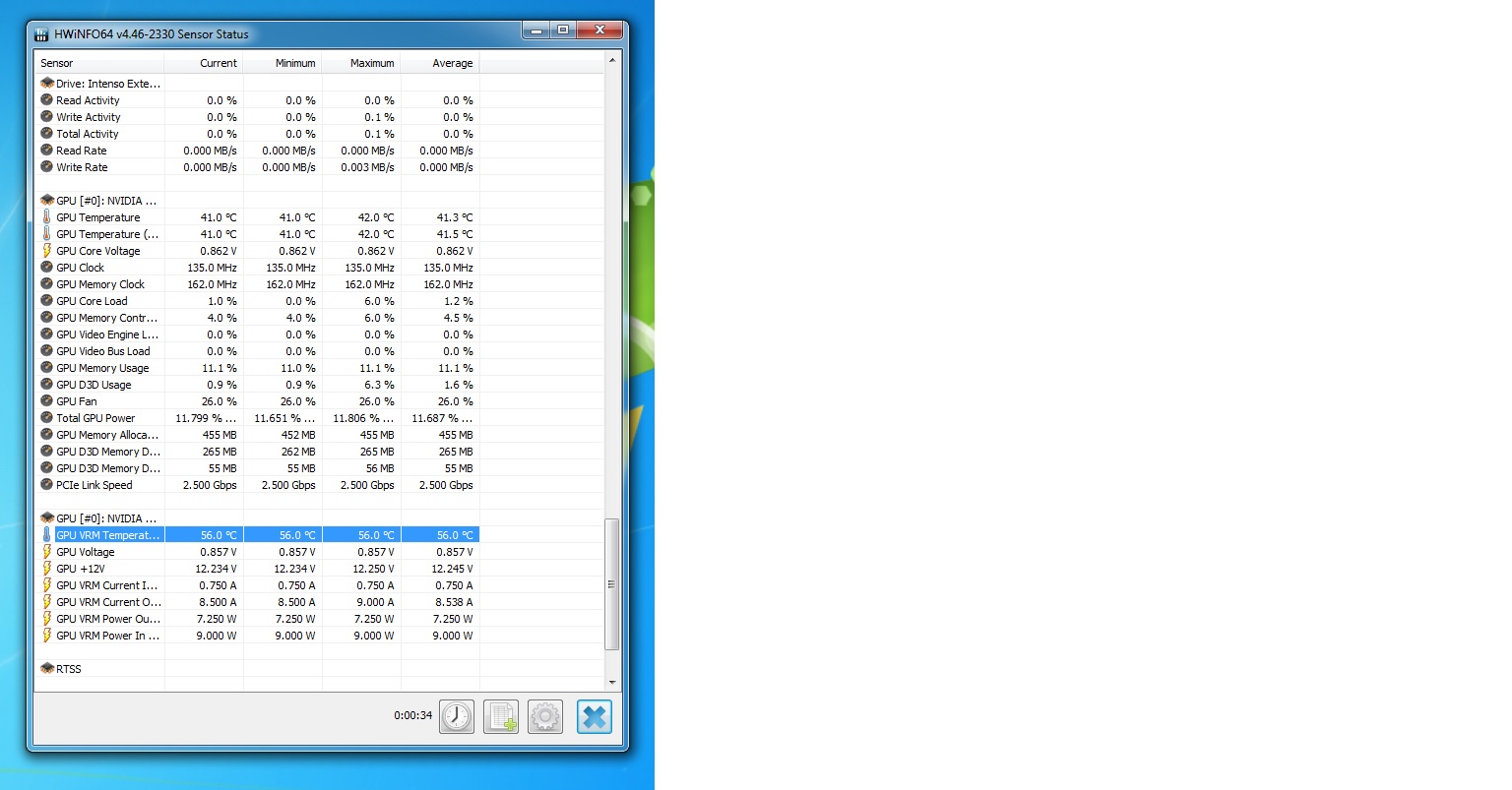
Task: Click the gauge icon beside Read Activity
Action: (x=46, y=100)
